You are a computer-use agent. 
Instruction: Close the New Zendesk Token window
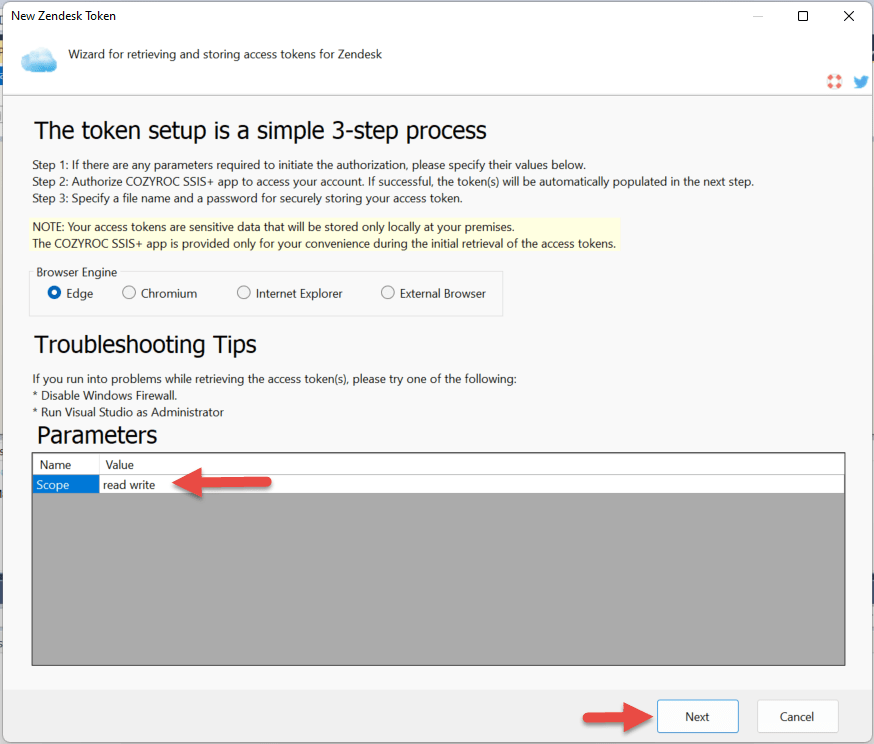[x=848, y=16]
